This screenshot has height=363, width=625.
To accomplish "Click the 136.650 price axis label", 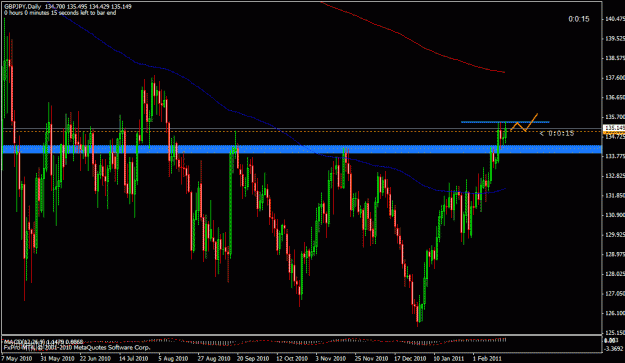I will pos(615,97).
